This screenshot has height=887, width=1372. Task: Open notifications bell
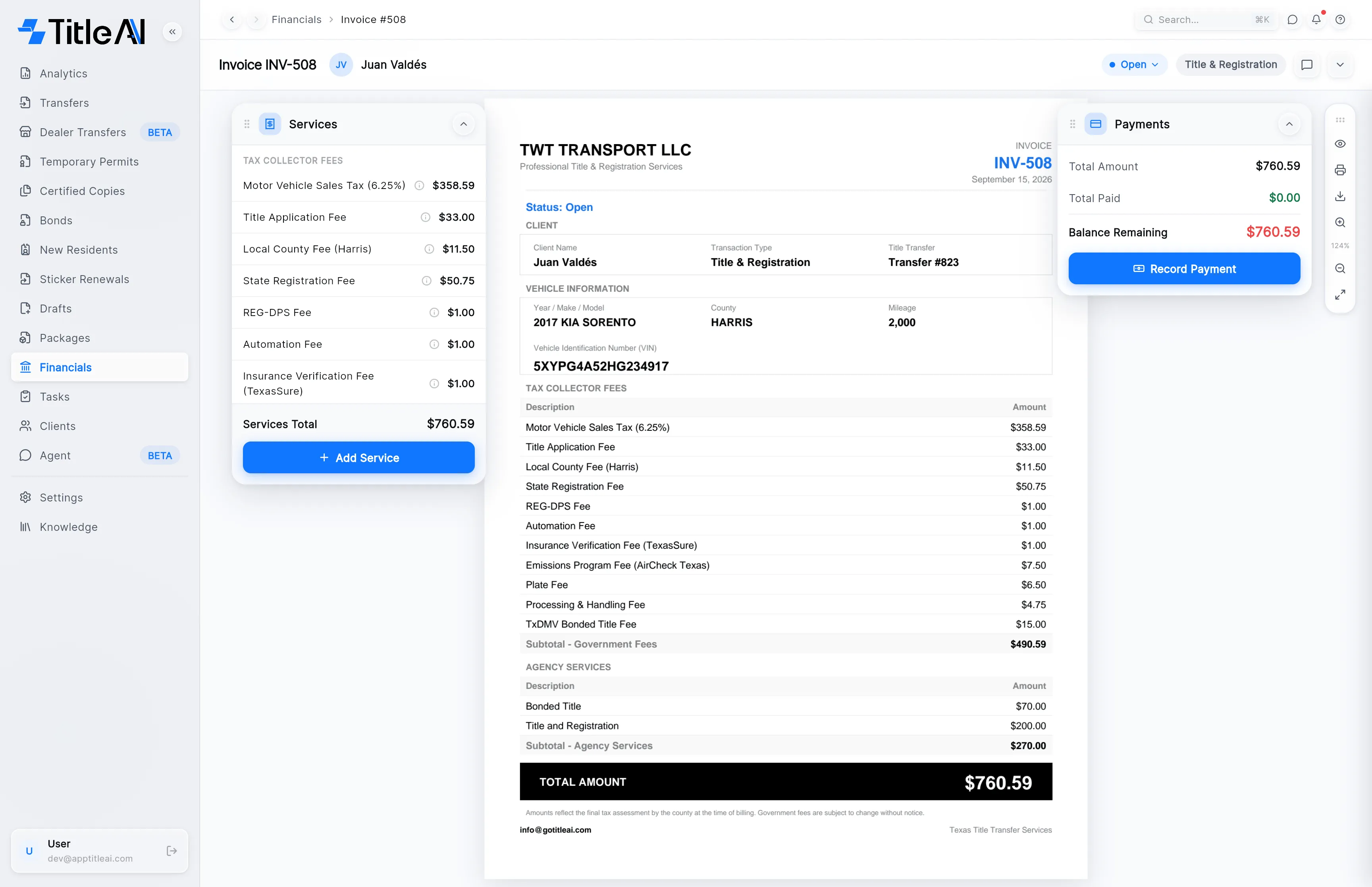[x=1316, y=19]
